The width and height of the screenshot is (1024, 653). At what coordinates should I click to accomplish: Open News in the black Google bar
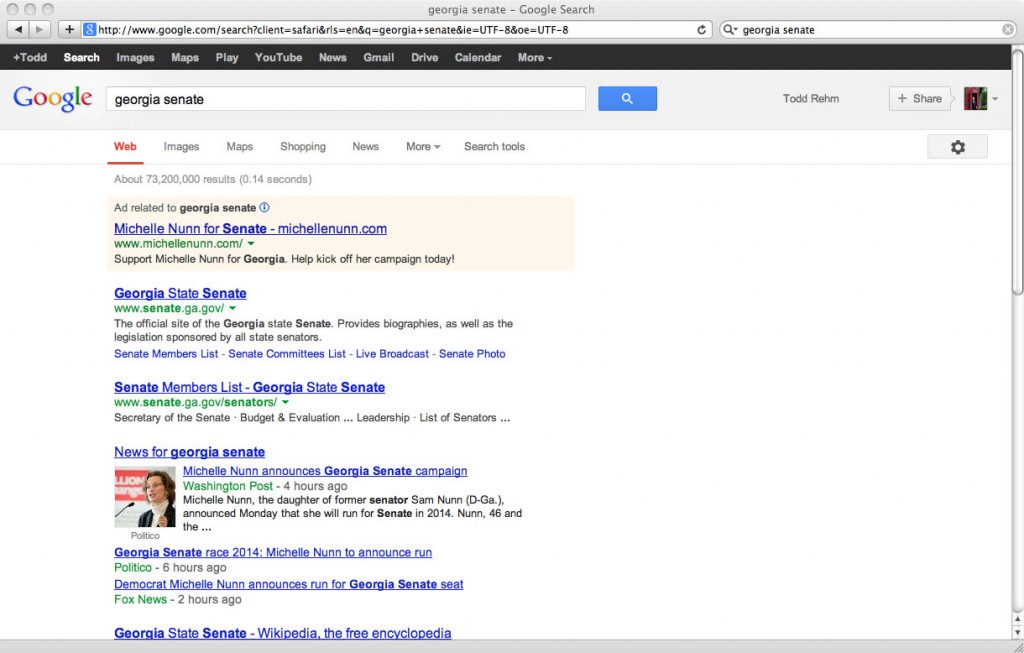click(332, 57)
